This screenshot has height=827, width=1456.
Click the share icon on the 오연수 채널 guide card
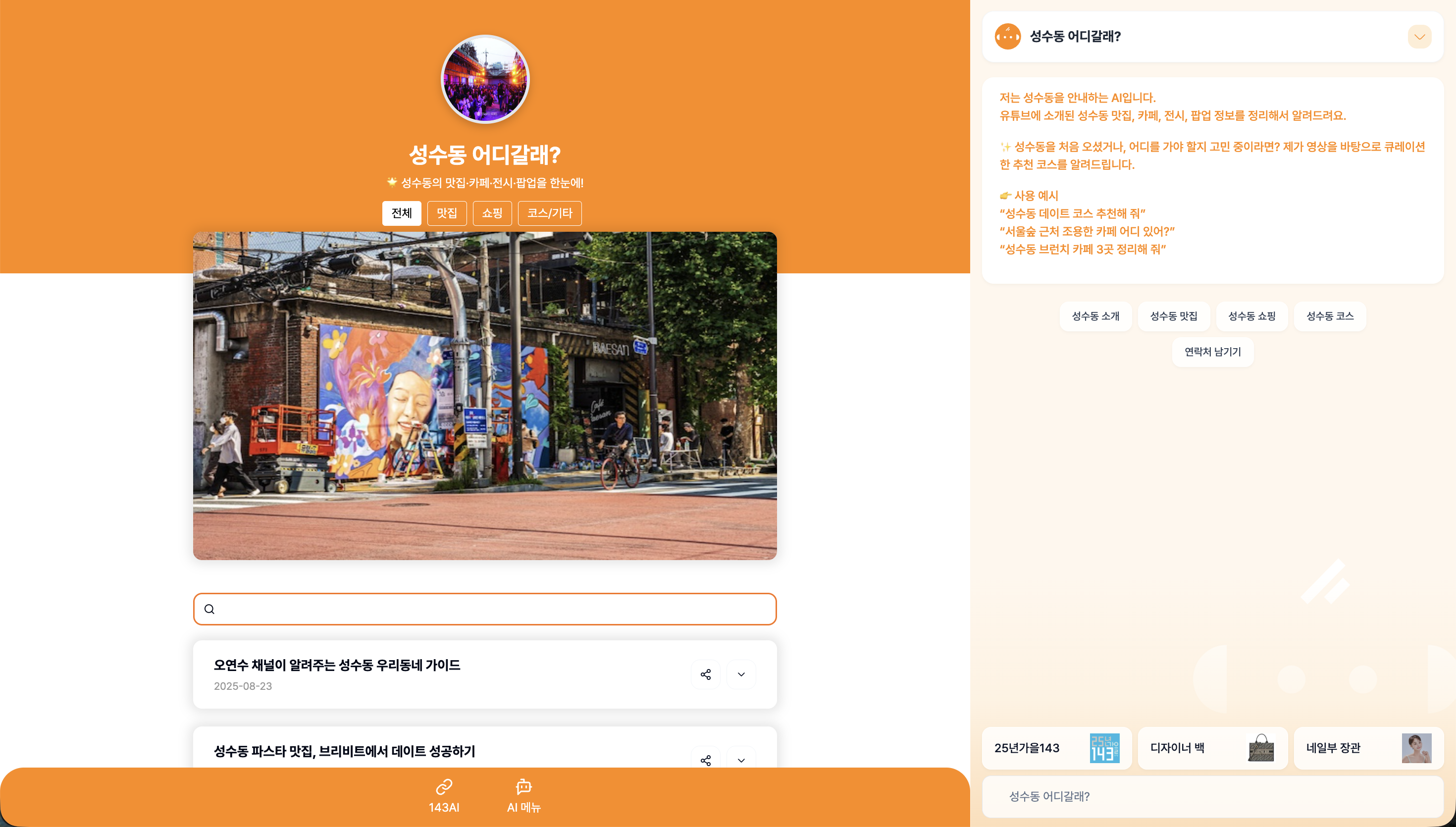coord(706,674)
